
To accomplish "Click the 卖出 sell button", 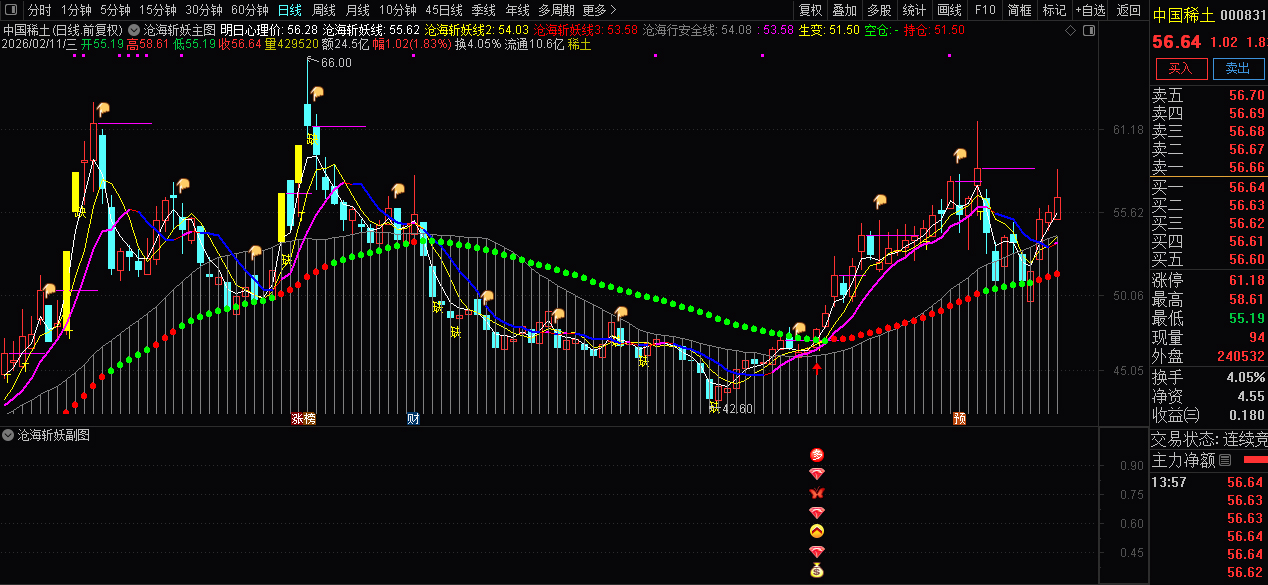I will (x=1238, y=68).
